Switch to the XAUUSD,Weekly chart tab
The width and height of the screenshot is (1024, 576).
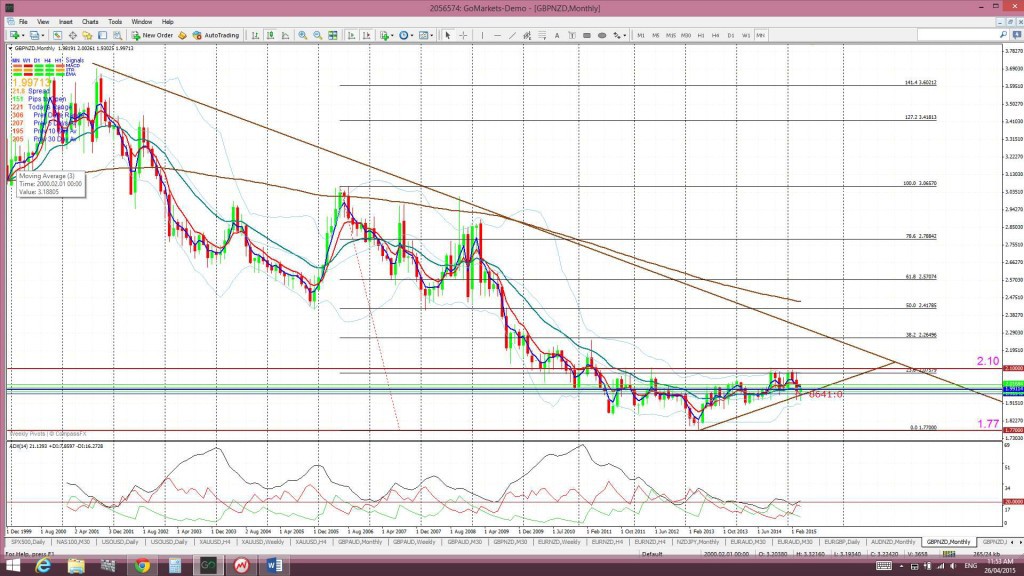point(263,542)
